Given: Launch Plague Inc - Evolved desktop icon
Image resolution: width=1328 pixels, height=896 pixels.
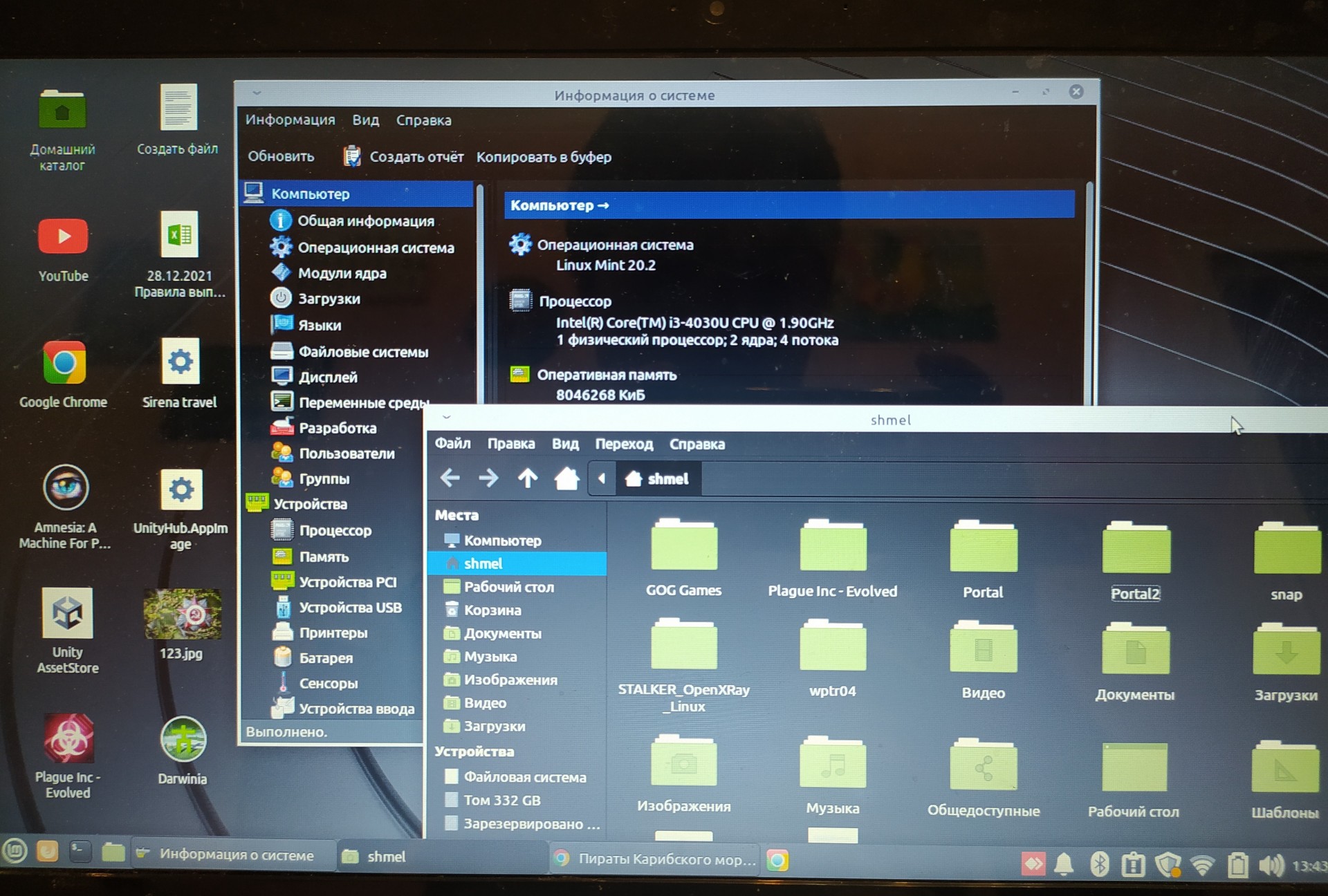Looking at the screenshot, I should (x=68, y=756).
